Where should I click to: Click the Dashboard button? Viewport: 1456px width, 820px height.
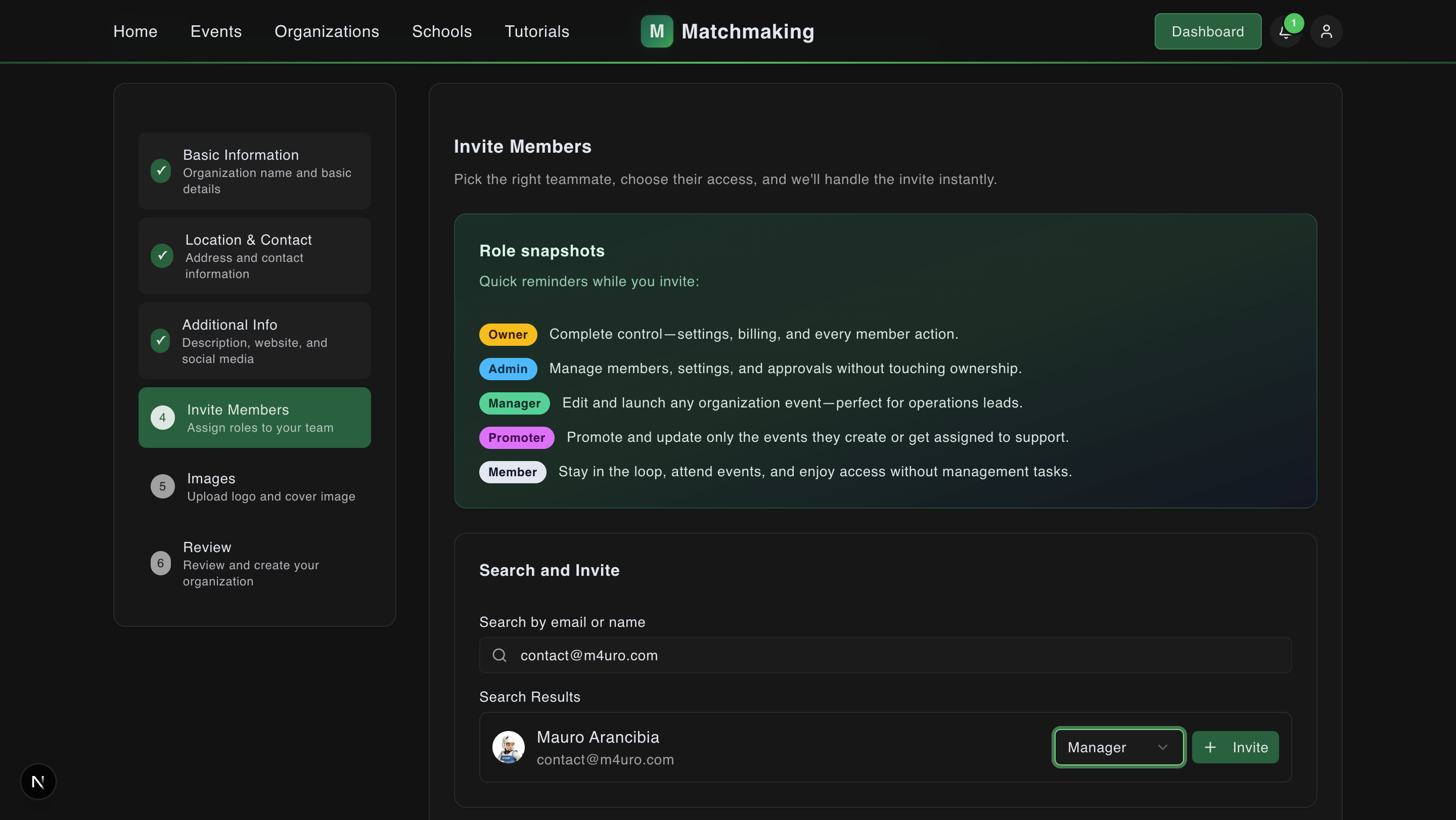[x=1208, y=31]
